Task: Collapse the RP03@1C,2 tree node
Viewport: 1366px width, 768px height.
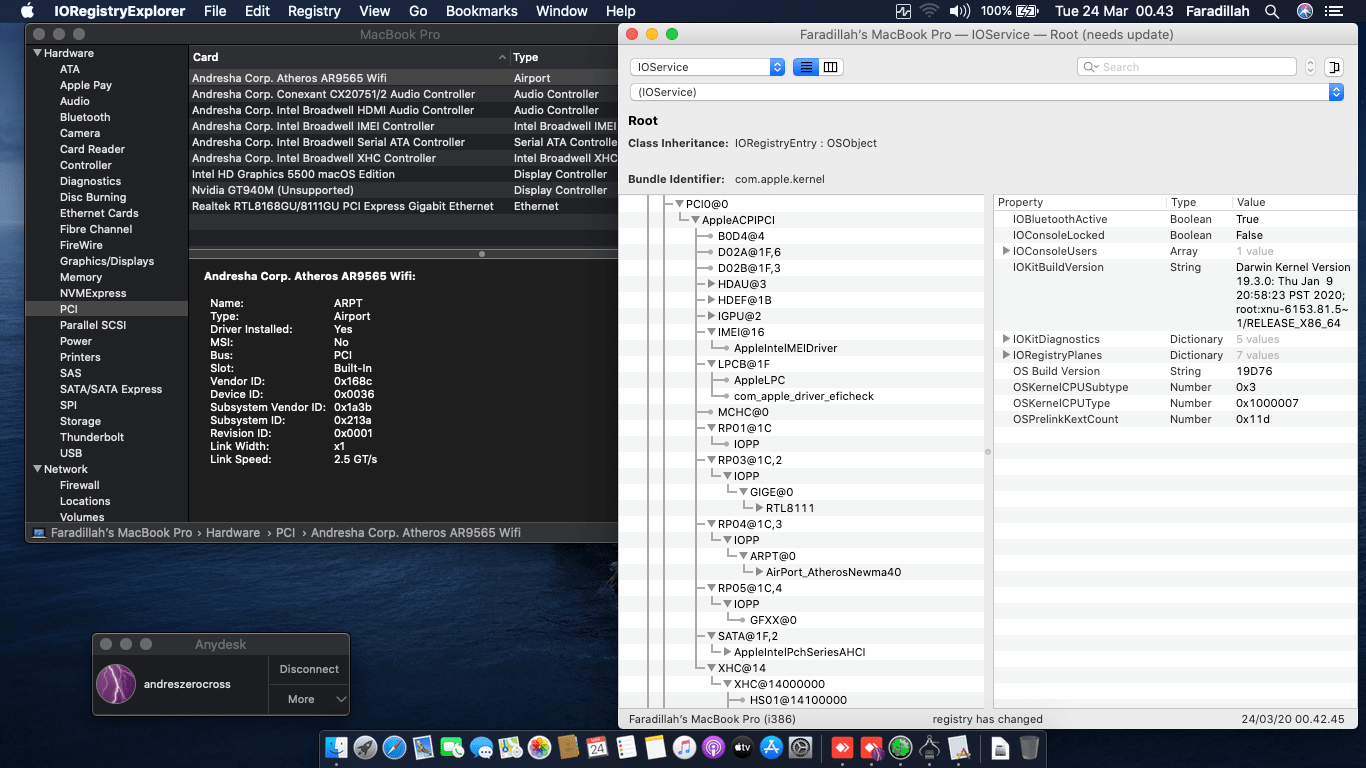Action: 710,460
